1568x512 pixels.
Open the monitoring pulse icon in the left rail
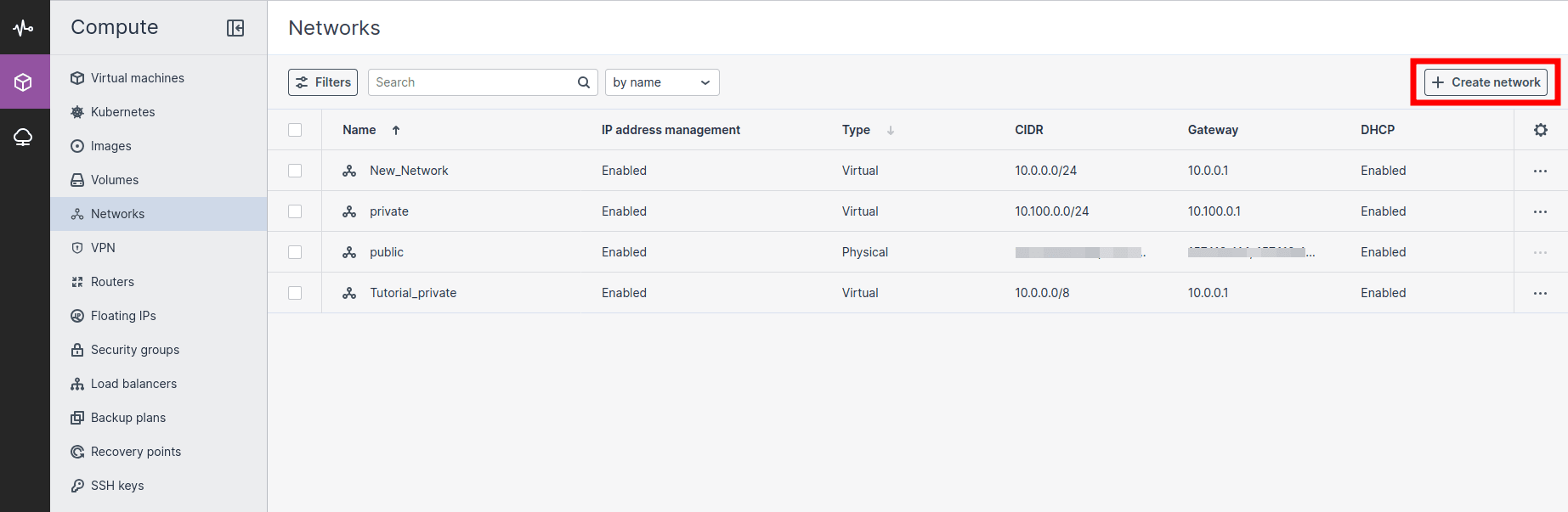coord(24,28)
